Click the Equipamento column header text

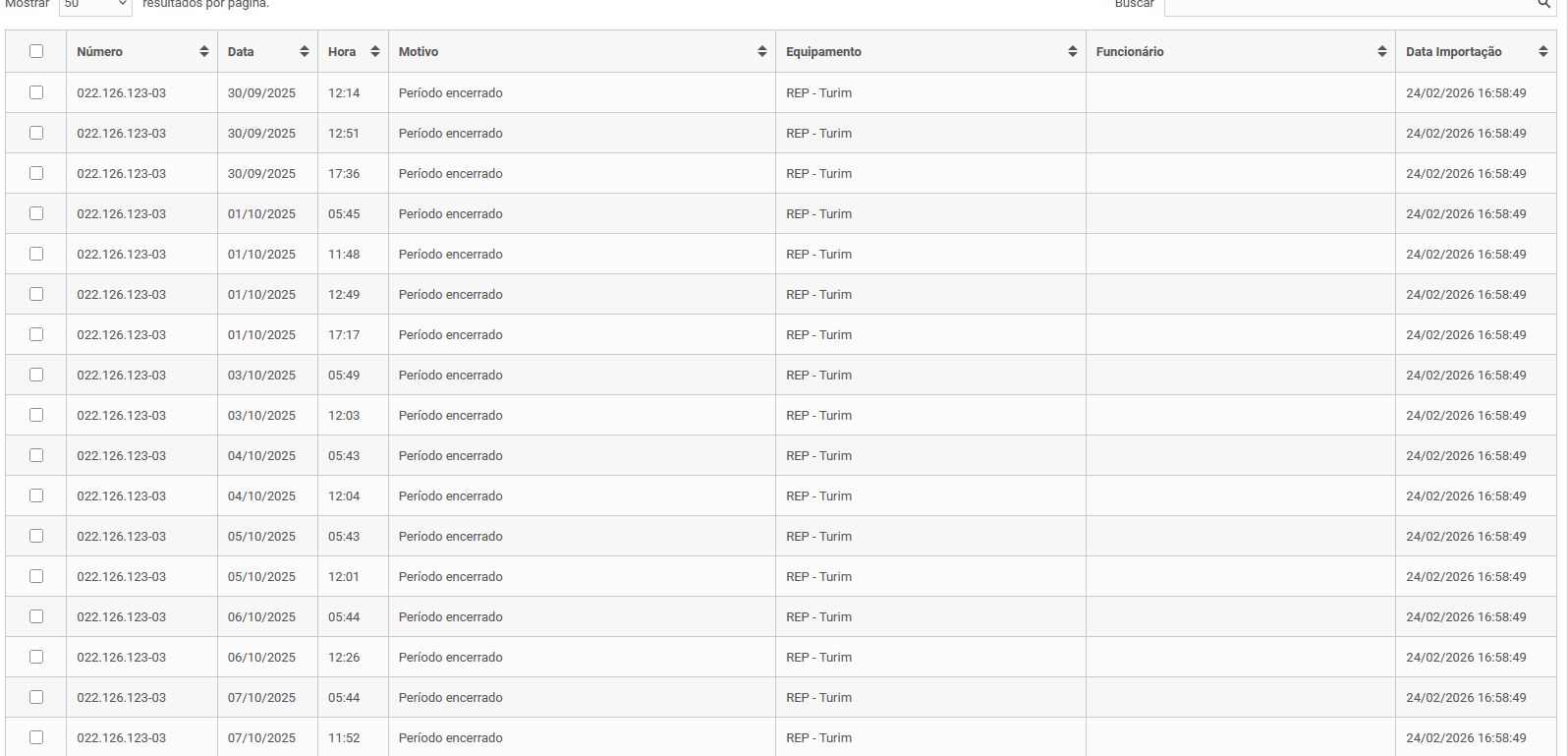823,52
